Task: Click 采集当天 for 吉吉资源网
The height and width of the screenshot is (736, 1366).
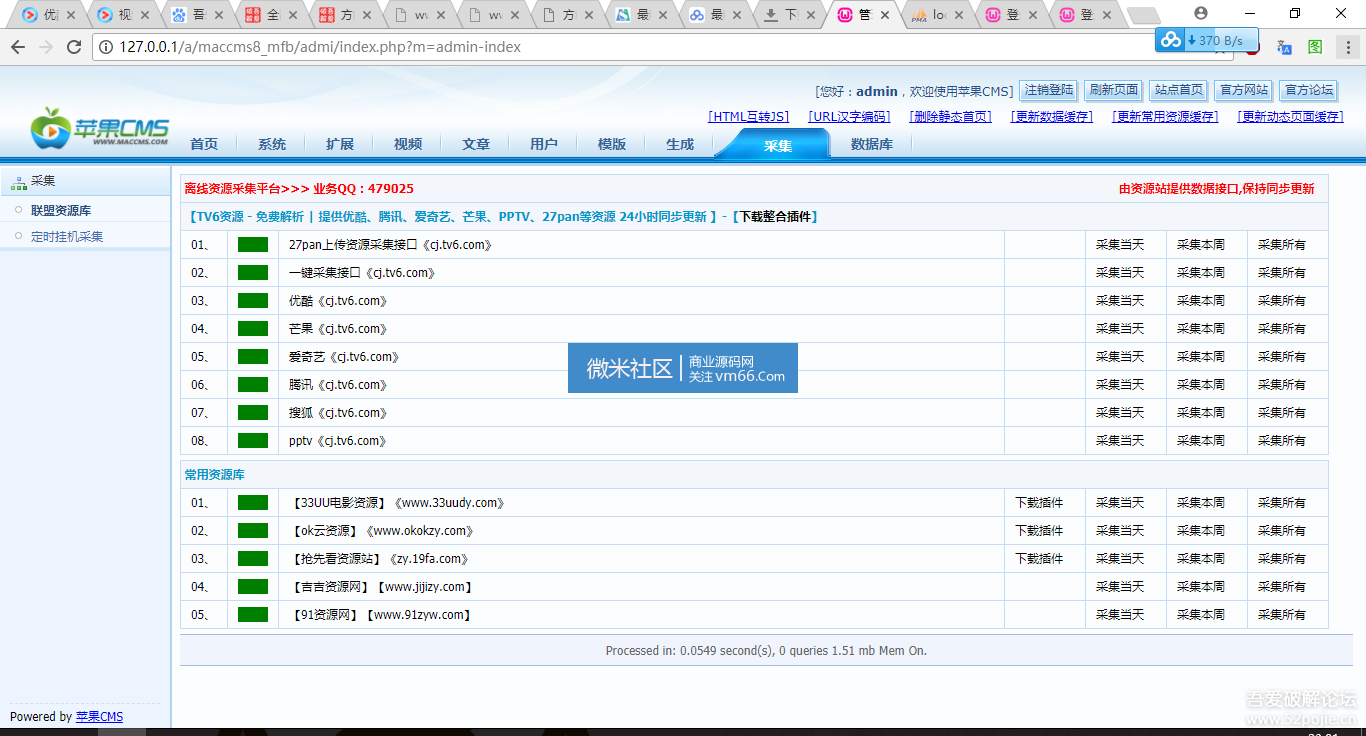Action: [x=1120, y=587]
